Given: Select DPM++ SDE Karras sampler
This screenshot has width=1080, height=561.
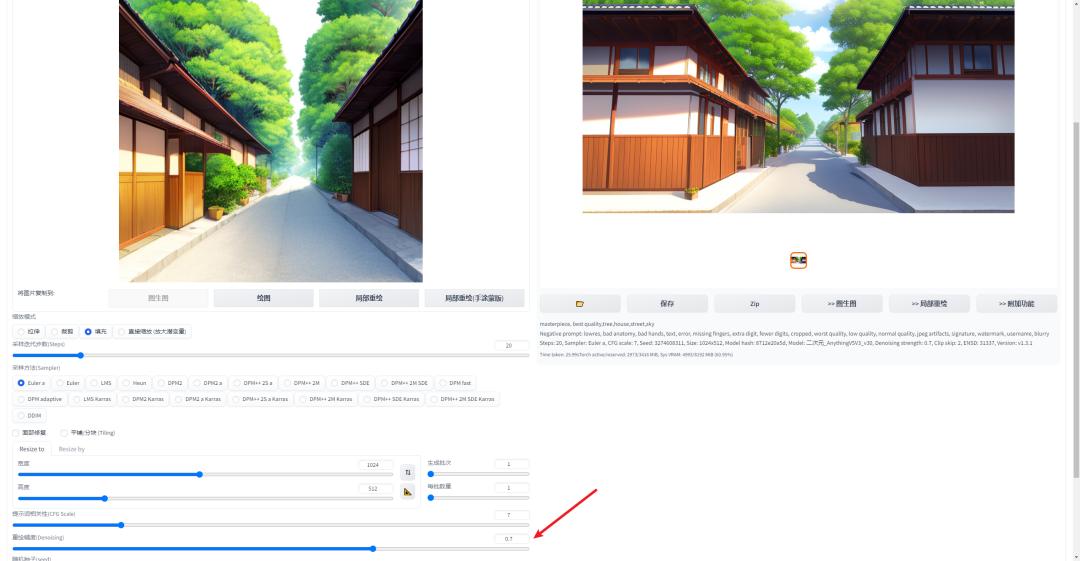Looking at the screenshot, I should pyautogui.click(x=391, y=399).
